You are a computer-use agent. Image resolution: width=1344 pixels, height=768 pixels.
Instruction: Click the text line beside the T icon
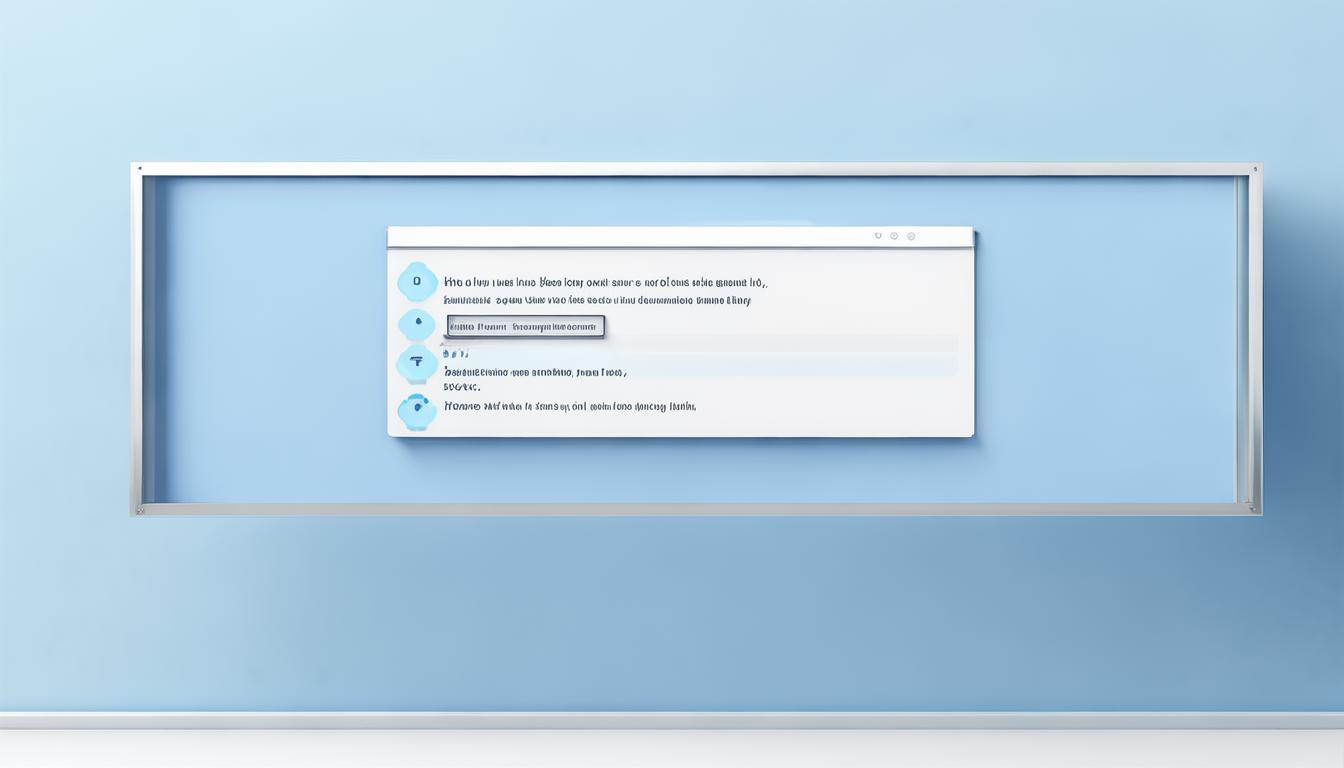point(534,372)
